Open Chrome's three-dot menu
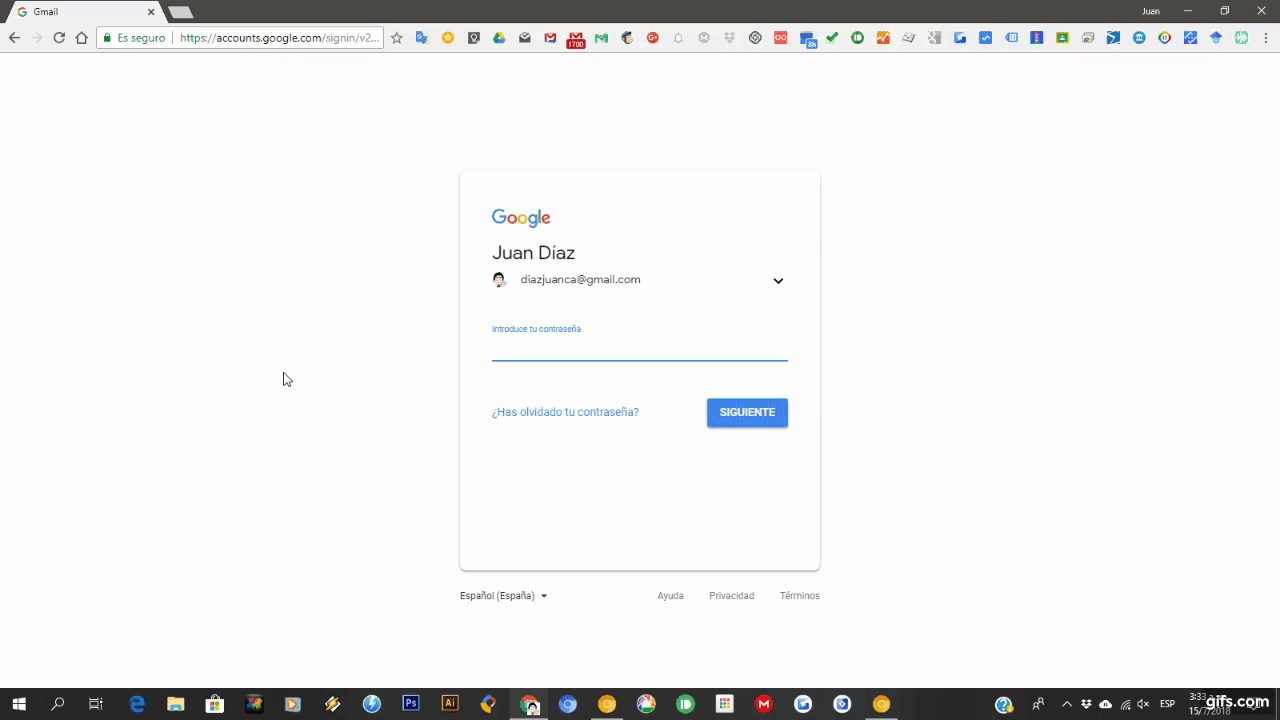1280x720 pixels. (x=1265, y=38)
